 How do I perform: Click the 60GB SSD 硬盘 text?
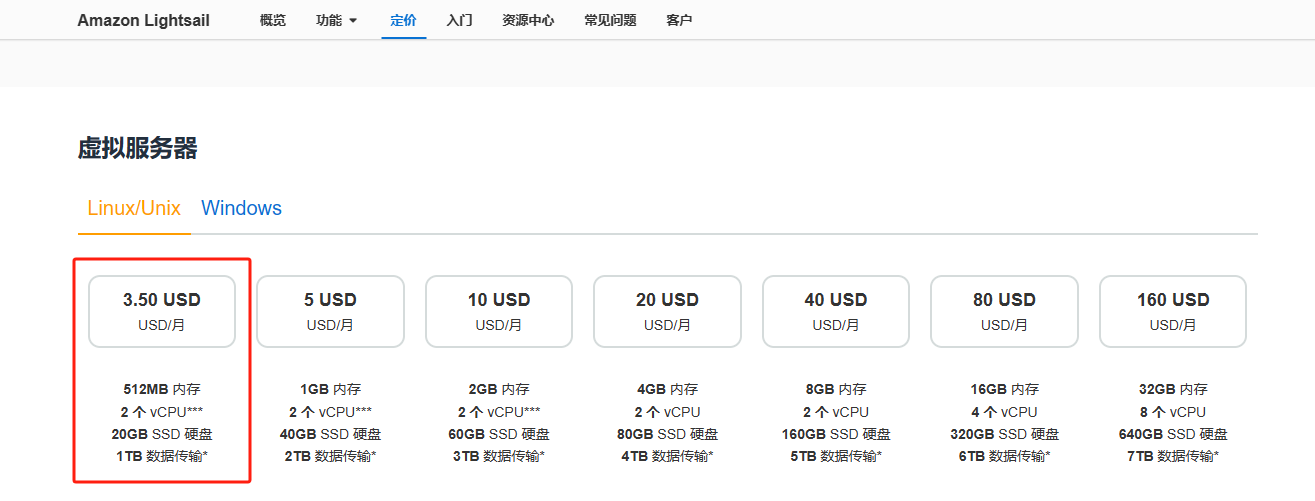tap(499, 434)
